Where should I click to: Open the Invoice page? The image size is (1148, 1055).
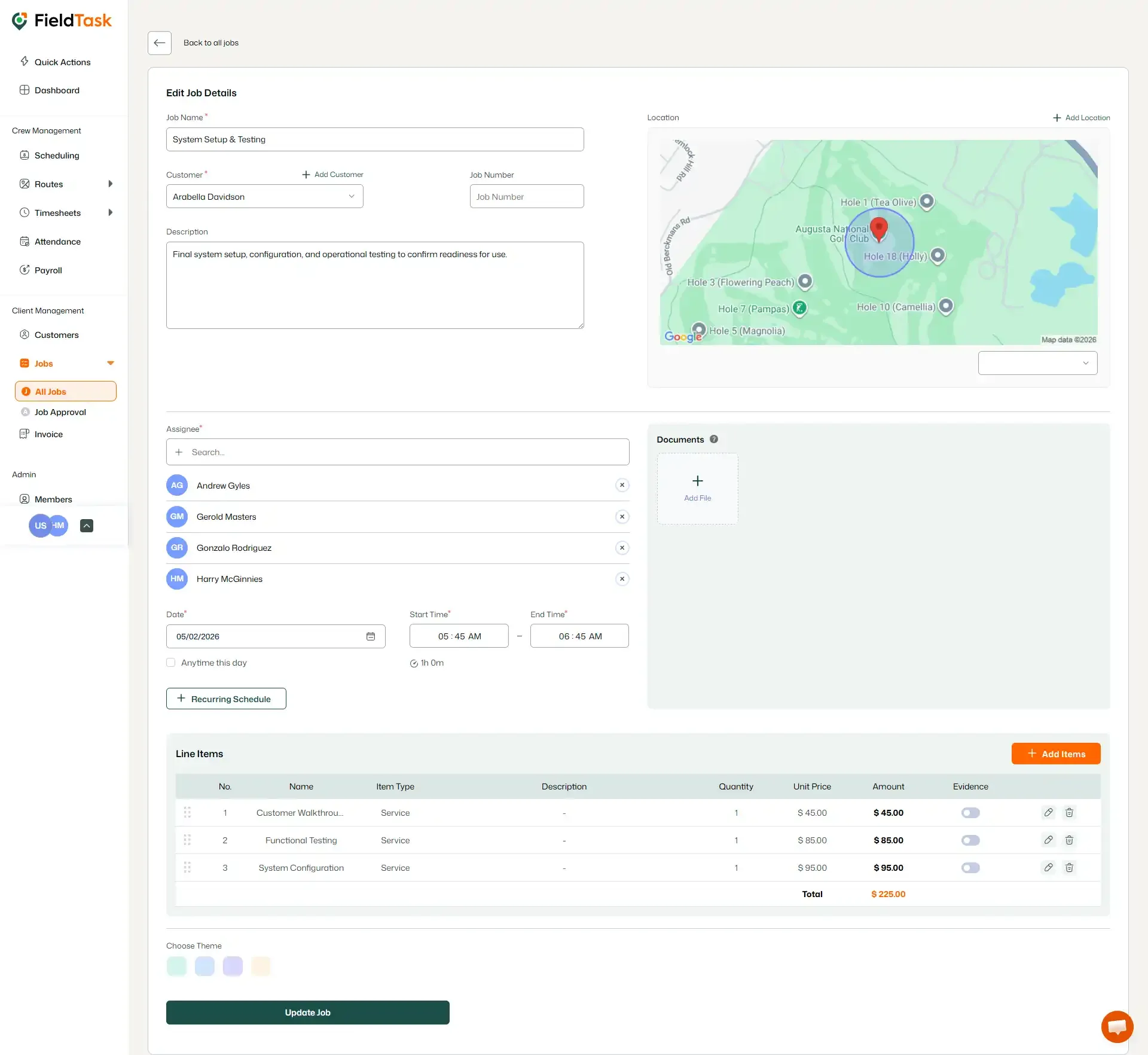(x=48, y=434)
